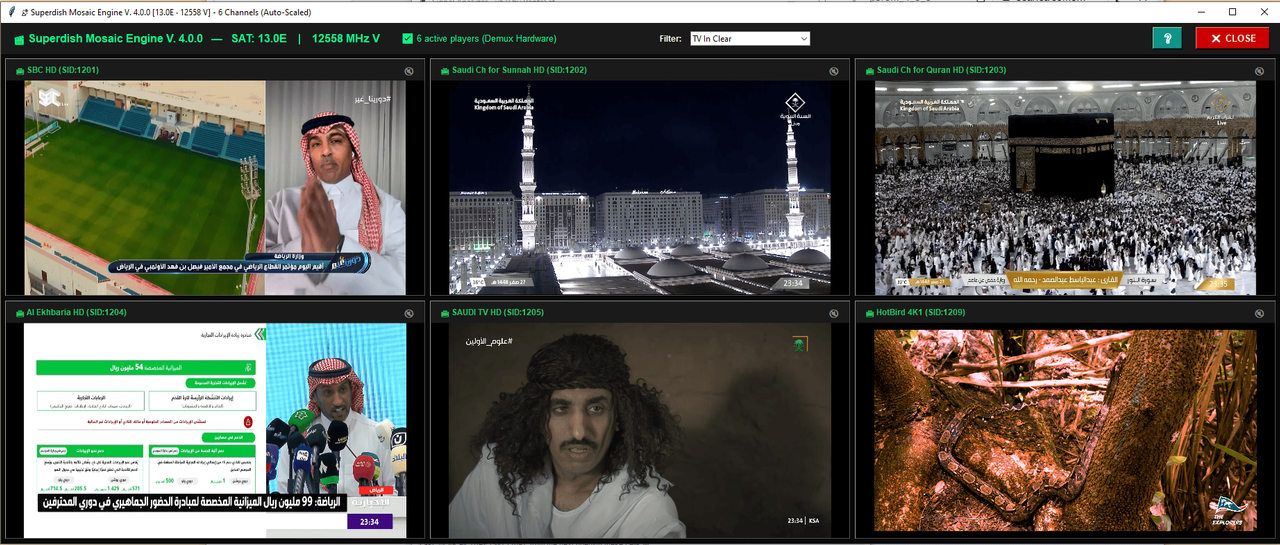Click the mute icon for SBC HD
1280x545 pixels.
(409, 71)
